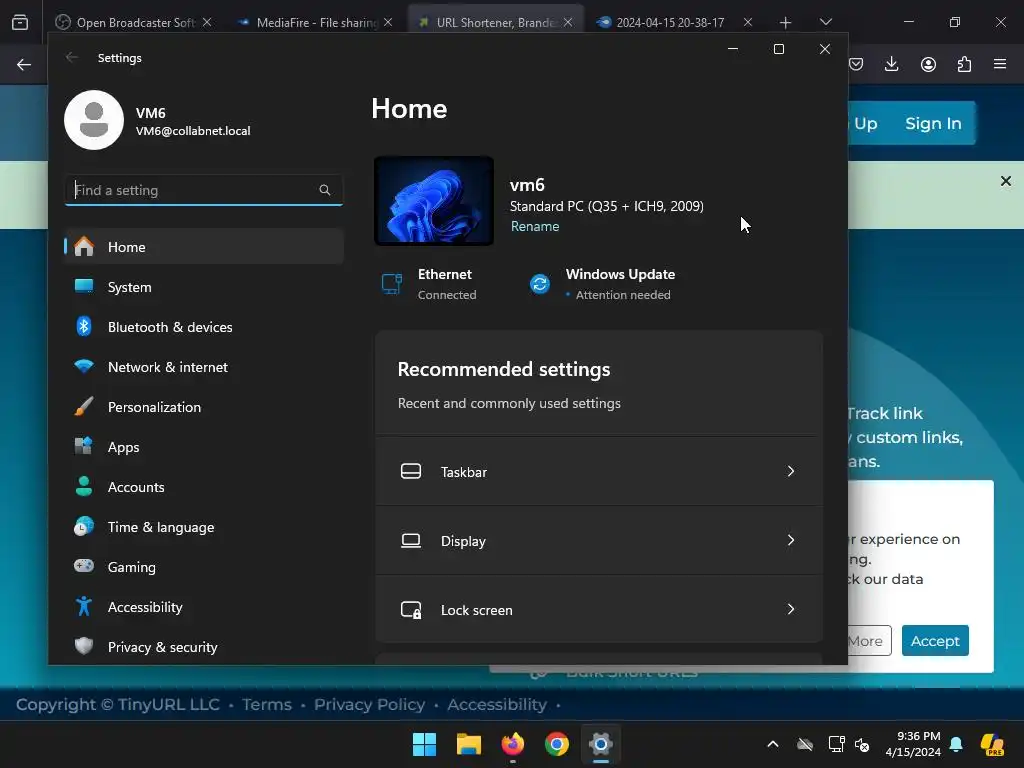Open Apps settings category

tap(204, 447)
